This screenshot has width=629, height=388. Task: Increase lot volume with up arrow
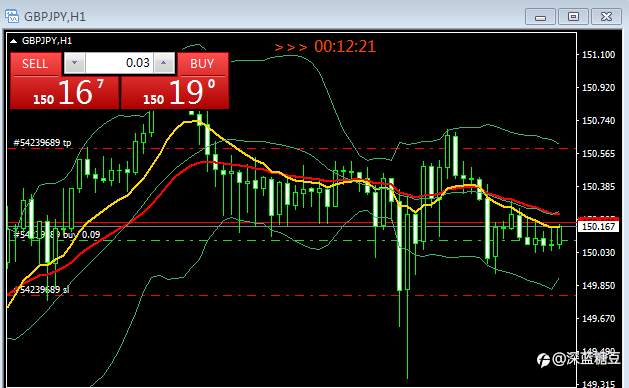[164, 63]
